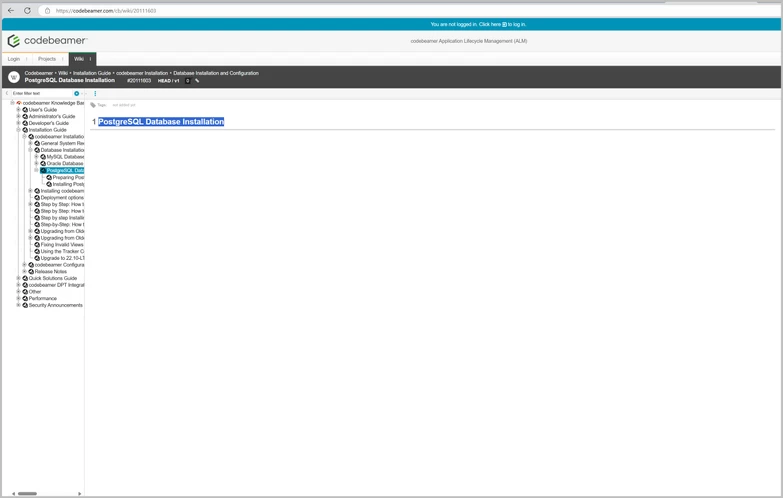
Task: Click the site lock icon in address bar
Action: click(x=47, y=10)
